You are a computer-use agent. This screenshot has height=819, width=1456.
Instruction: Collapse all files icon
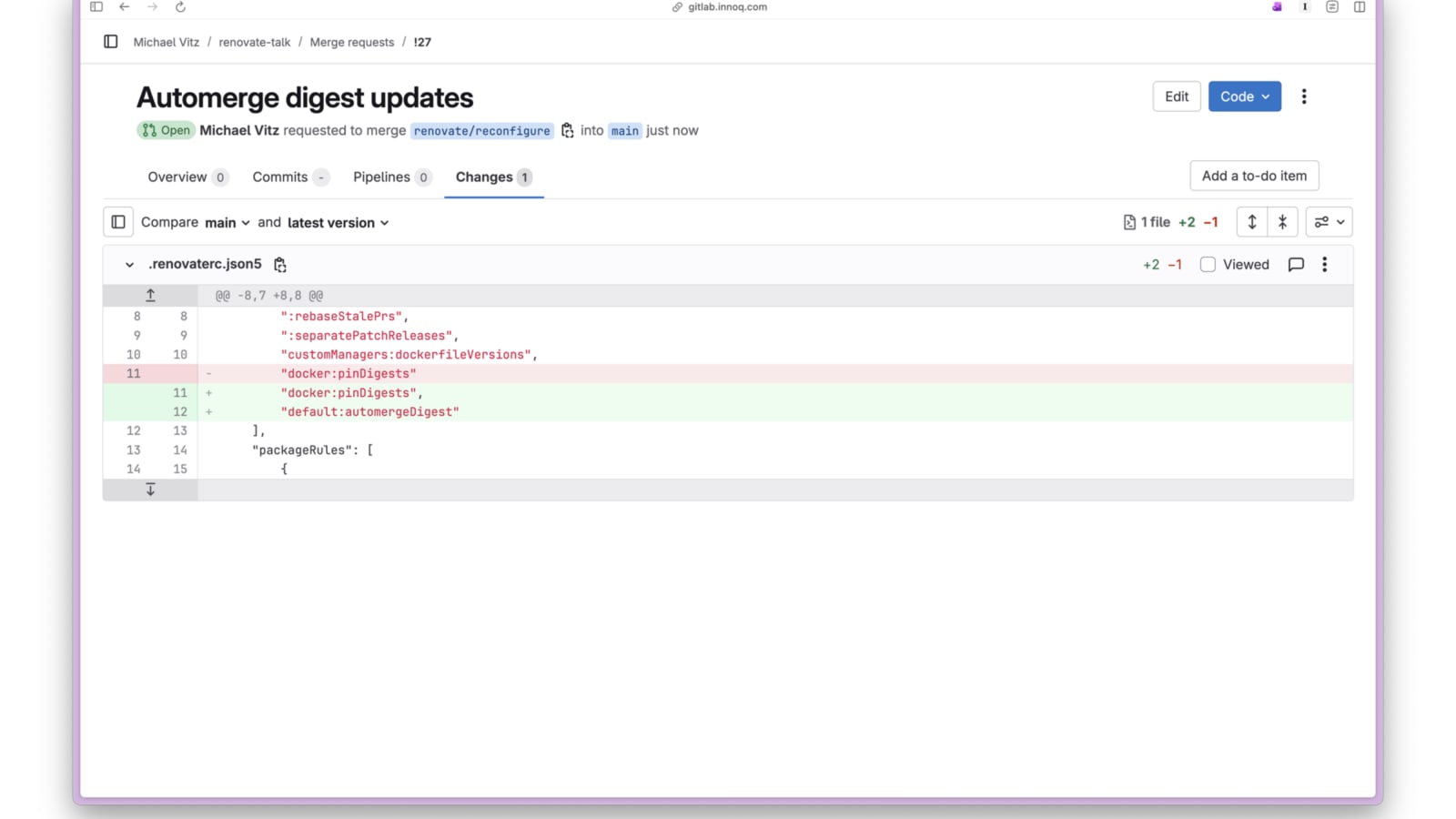pos(1282,222)
